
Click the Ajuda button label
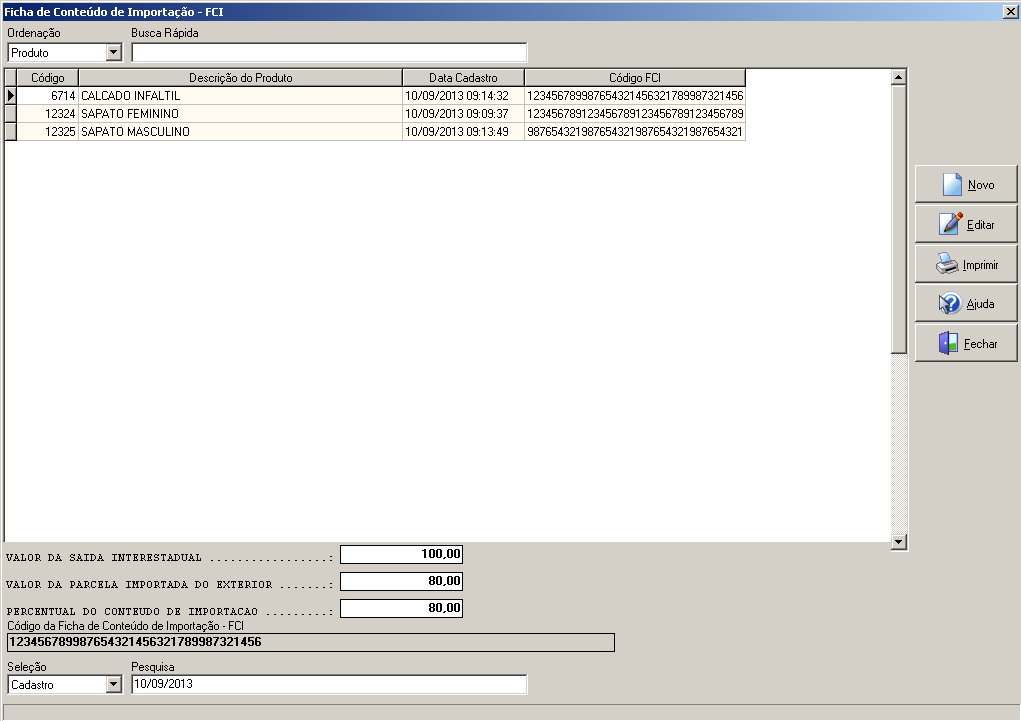[x=980, y=304]
